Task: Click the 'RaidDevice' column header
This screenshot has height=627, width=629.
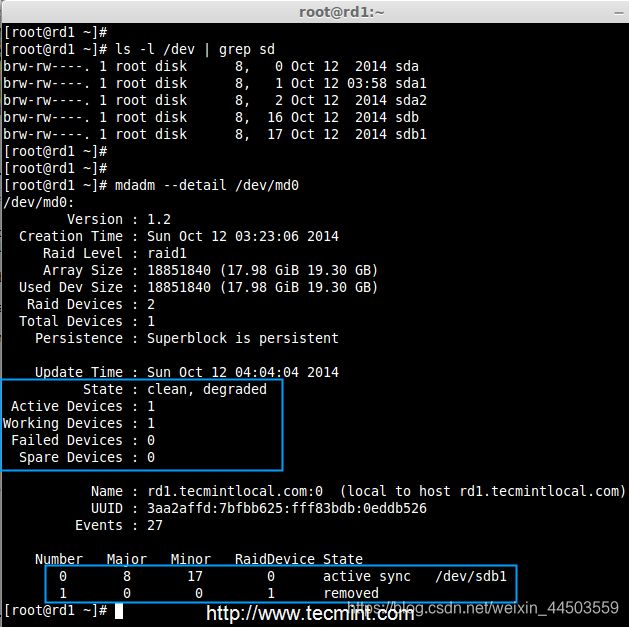Action: [x=274, y=559]
